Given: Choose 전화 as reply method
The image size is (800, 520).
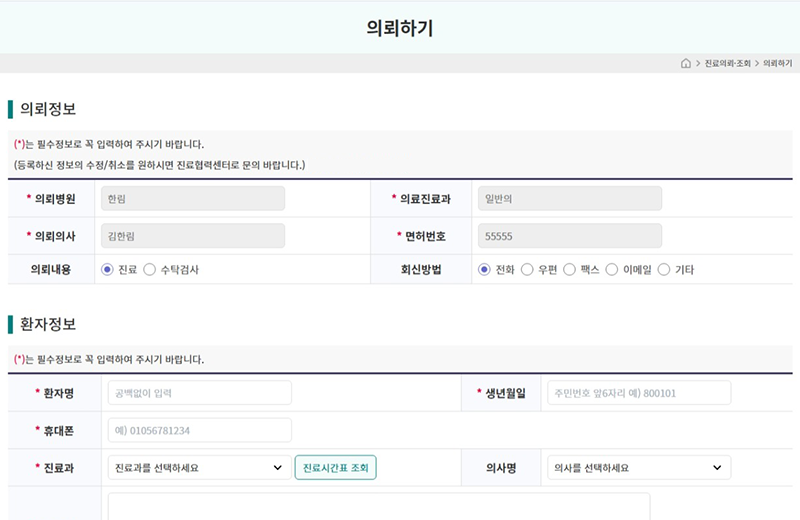Looking at the screenshot, I should coord(485,270).
